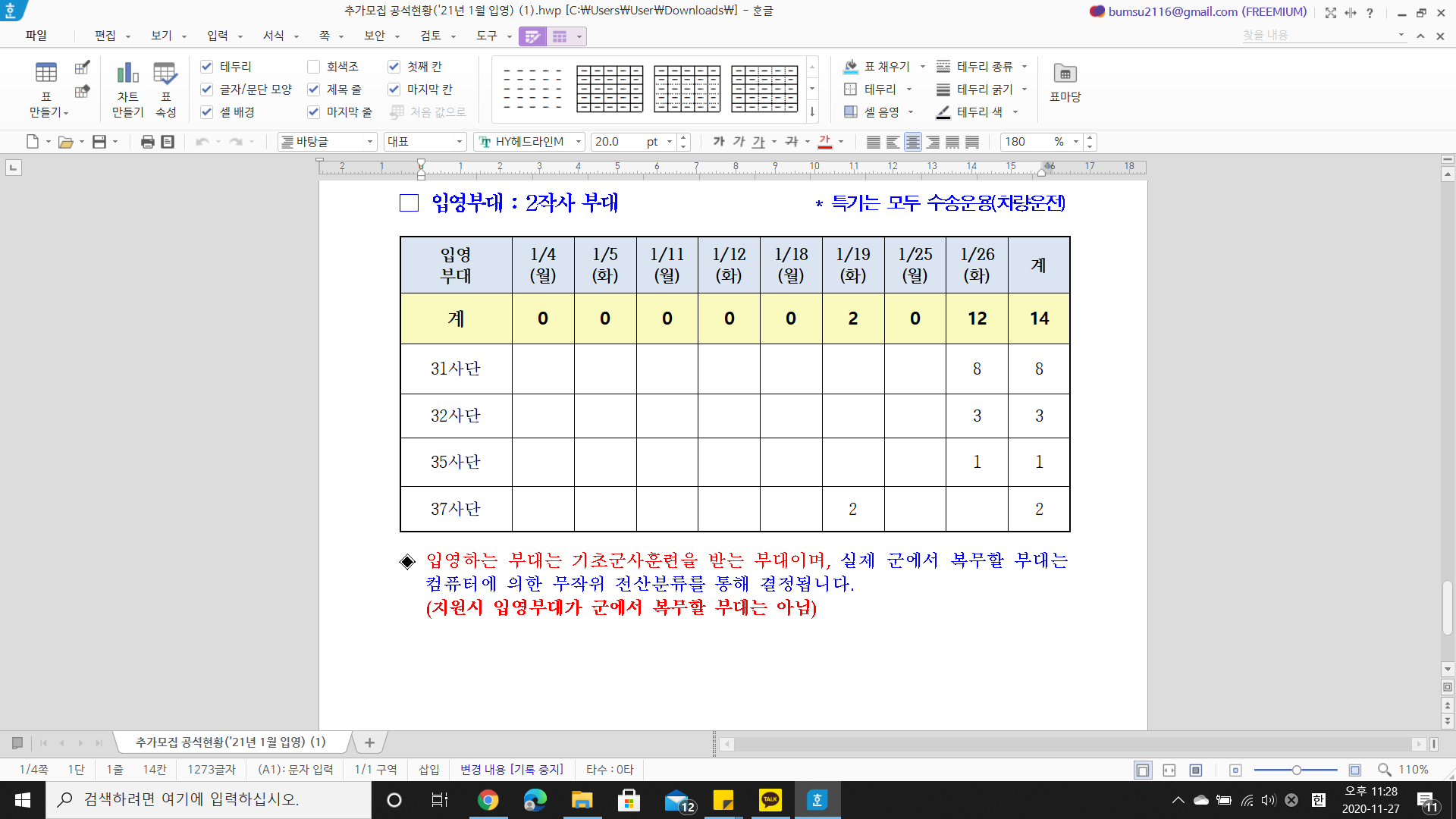Toggle the 제목 줄 checkbox
Image resolution: width=1456 pixels, height=819 pixels.
313,89
